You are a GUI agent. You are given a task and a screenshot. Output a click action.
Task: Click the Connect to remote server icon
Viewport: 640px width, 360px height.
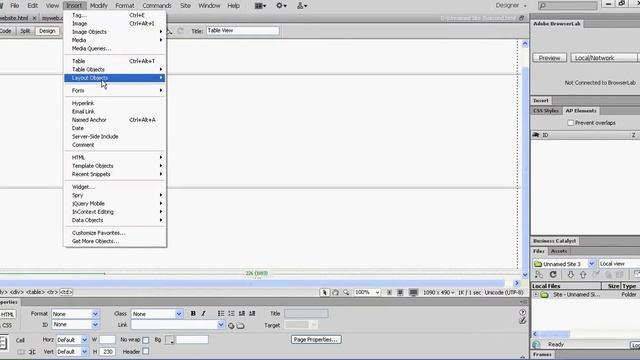click(x=539, y=275)
